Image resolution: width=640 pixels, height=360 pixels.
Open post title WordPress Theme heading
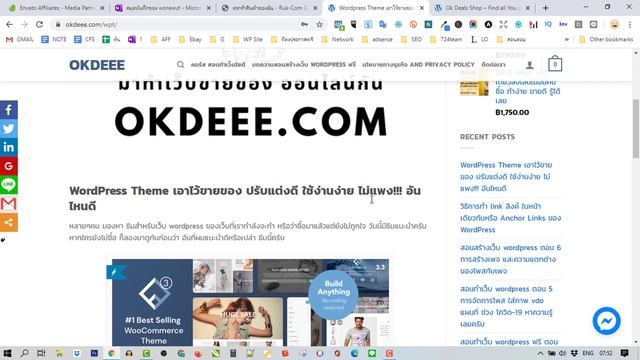click(x=245, y=198)
